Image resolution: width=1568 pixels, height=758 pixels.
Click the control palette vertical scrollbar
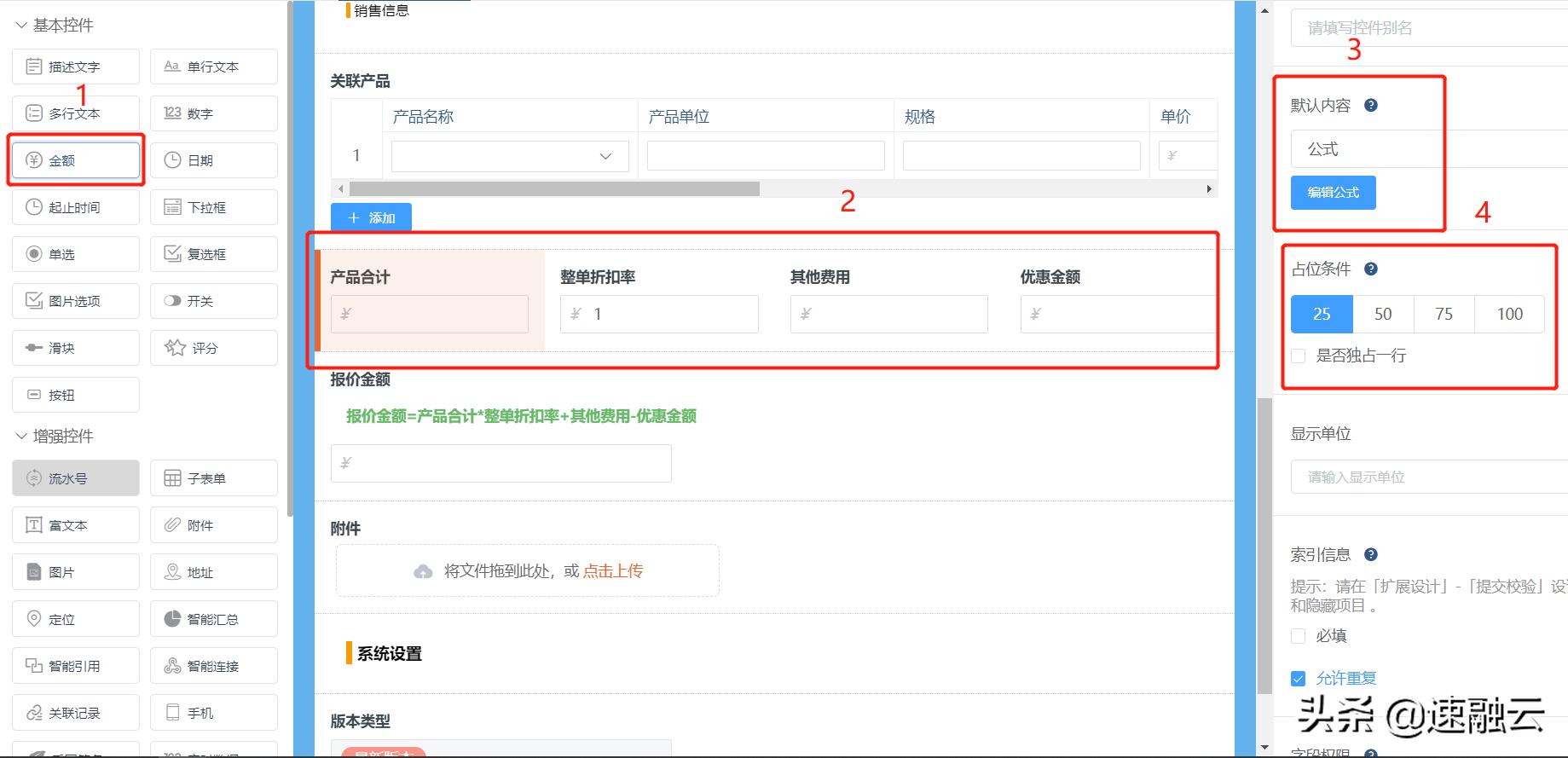point(290,258)
